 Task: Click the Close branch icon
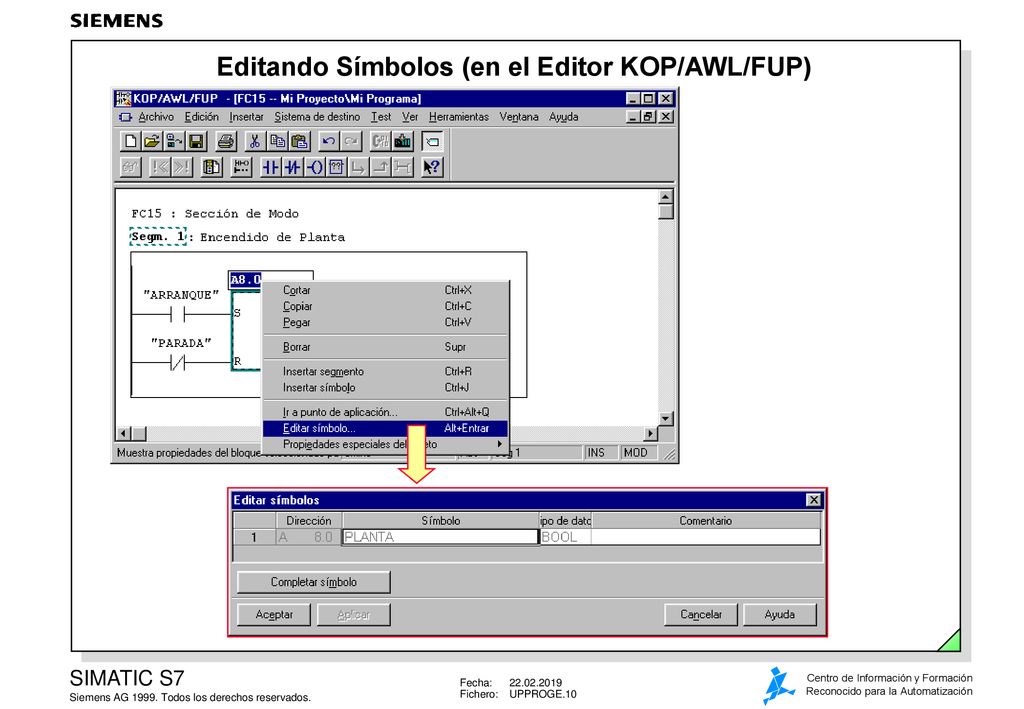[x=381, y=167]
